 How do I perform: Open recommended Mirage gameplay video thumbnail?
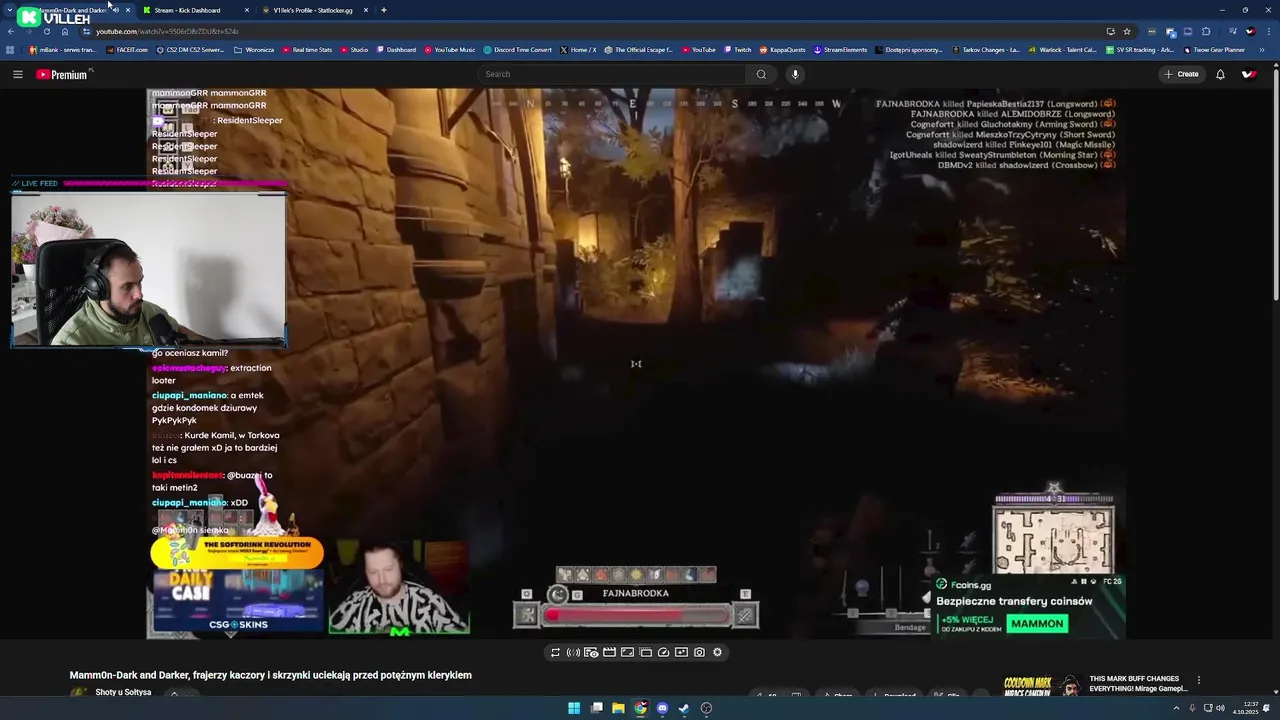click(1041, 685)
